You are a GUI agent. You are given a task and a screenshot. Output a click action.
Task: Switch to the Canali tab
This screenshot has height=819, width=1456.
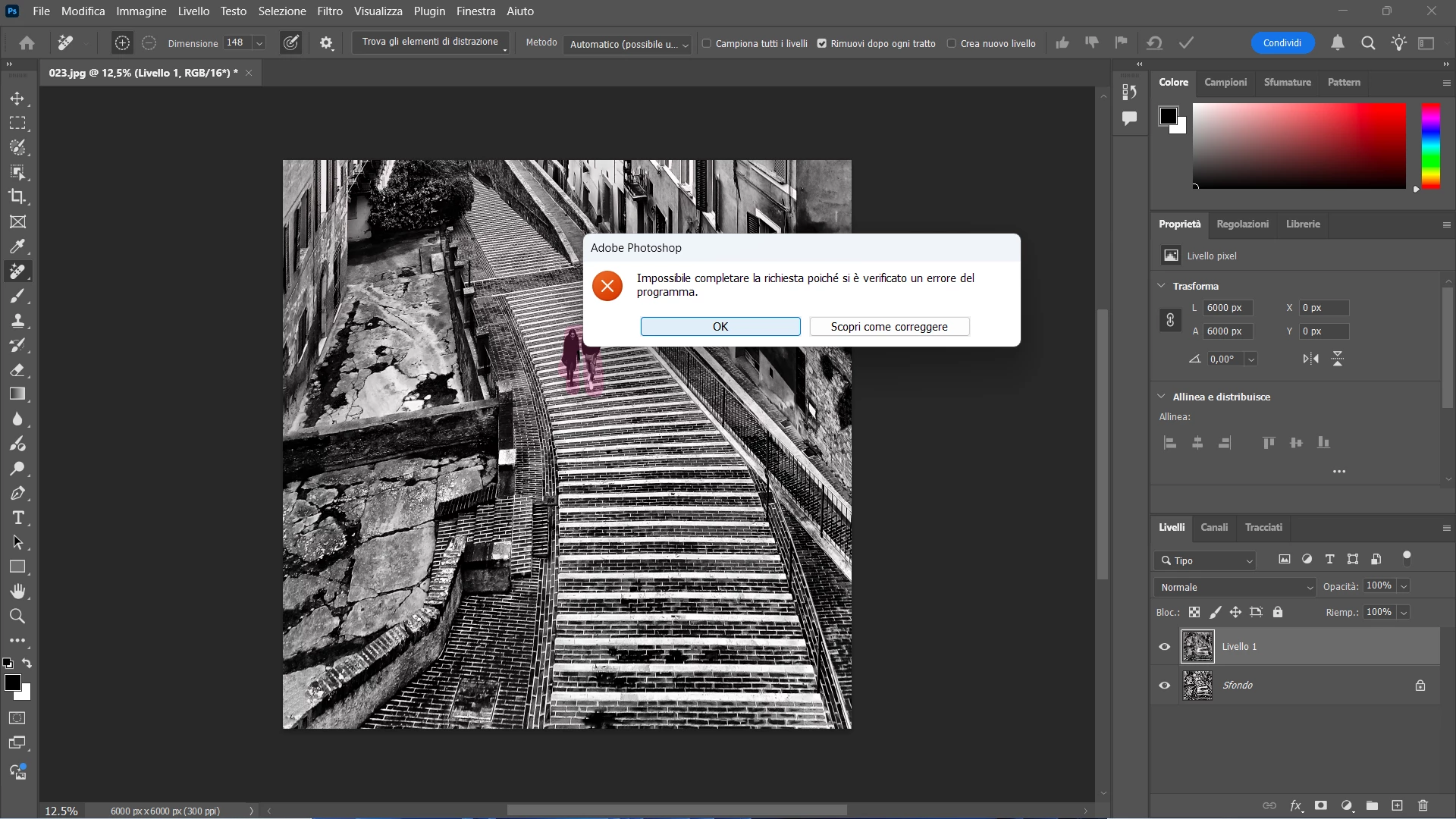pos(1213,527)
